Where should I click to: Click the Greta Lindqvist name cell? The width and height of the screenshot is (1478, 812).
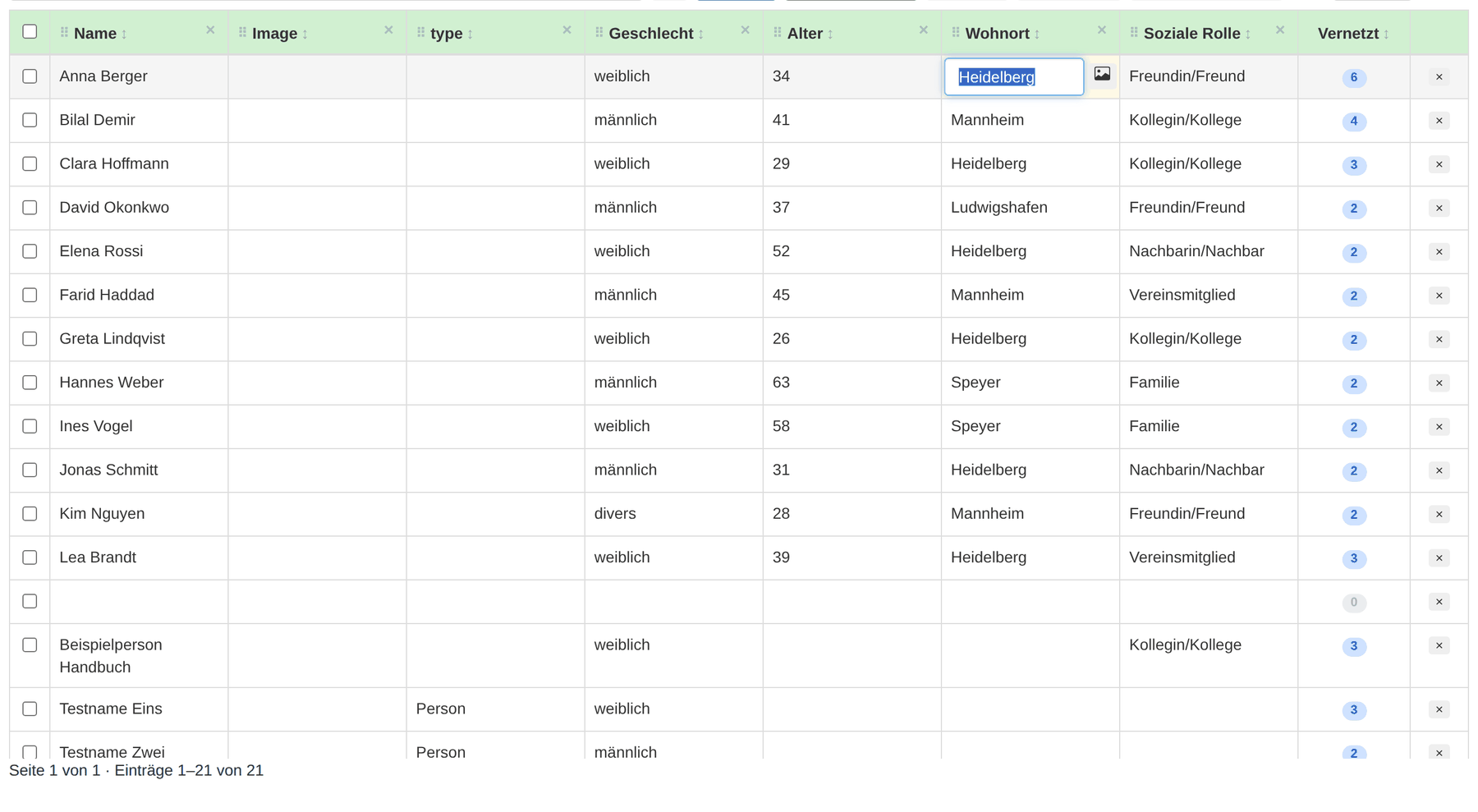pyautogui.click(x=139, y=339)
